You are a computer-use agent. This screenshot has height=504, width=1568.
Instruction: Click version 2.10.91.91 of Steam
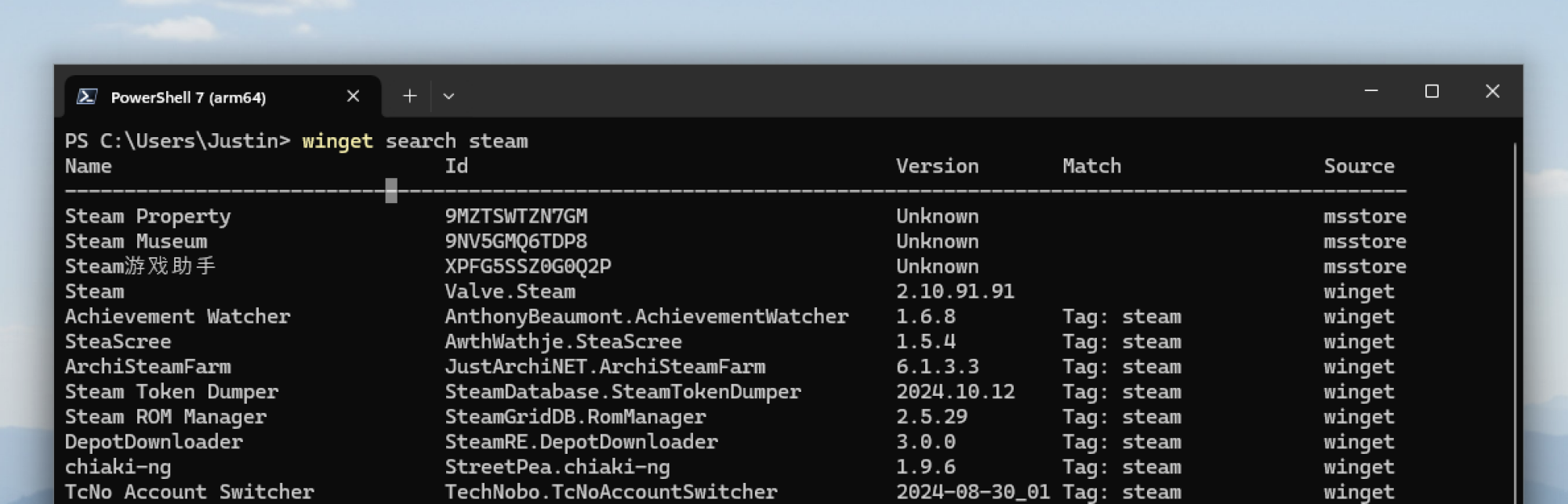[x=955, y=292]
